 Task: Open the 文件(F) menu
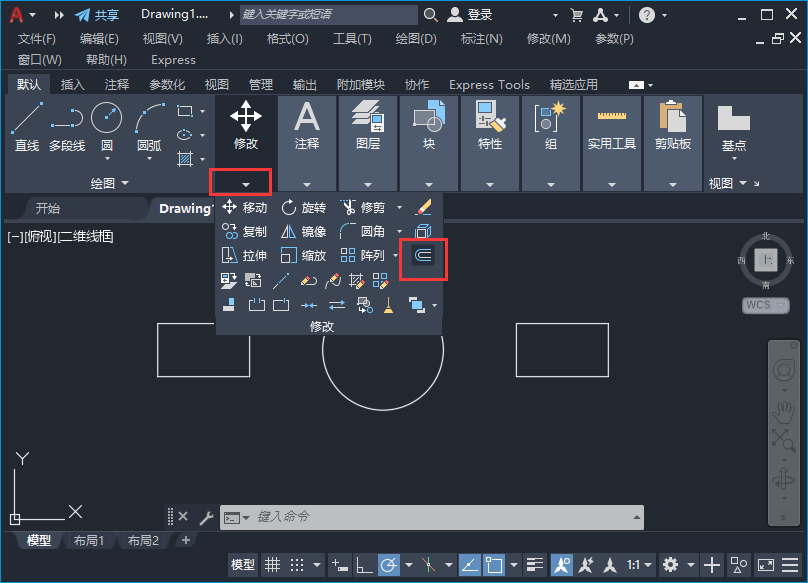(37, 39)
